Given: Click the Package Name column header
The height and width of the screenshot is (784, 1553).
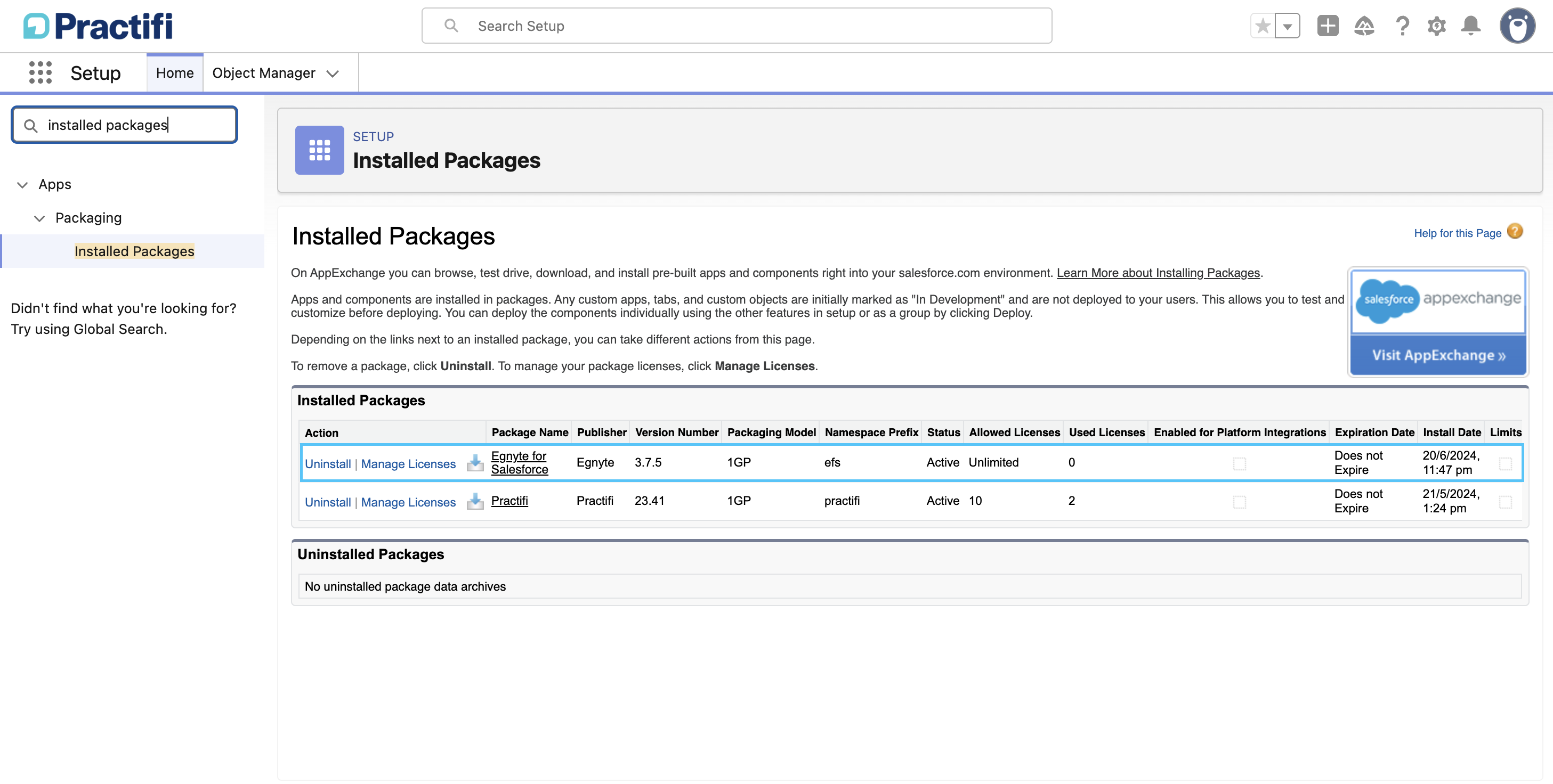Looking at the screenshot, I should 530,432.
